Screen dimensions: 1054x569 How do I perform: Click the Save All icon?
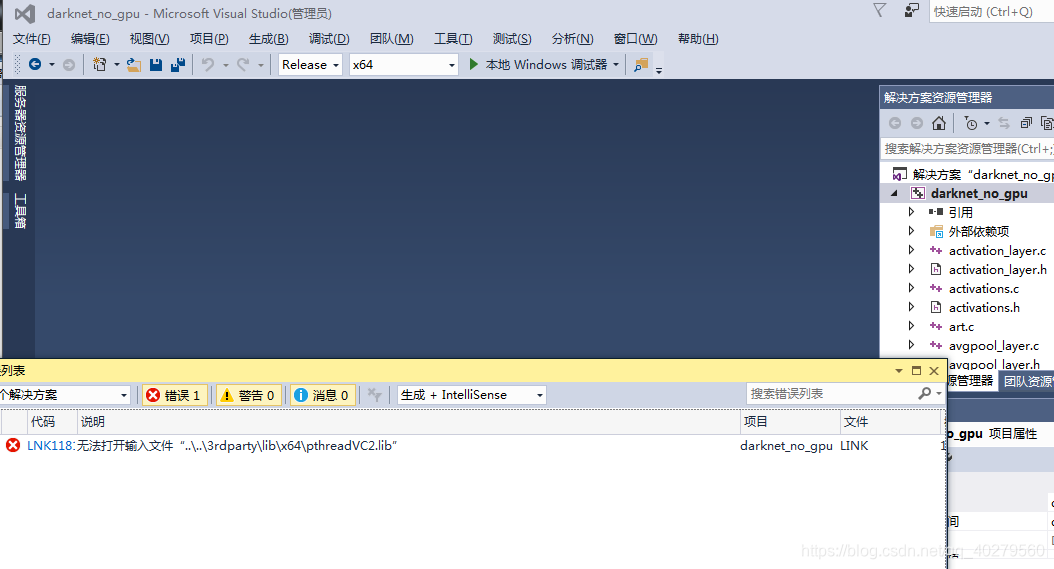pyautogui.click(x=178, y=65)
